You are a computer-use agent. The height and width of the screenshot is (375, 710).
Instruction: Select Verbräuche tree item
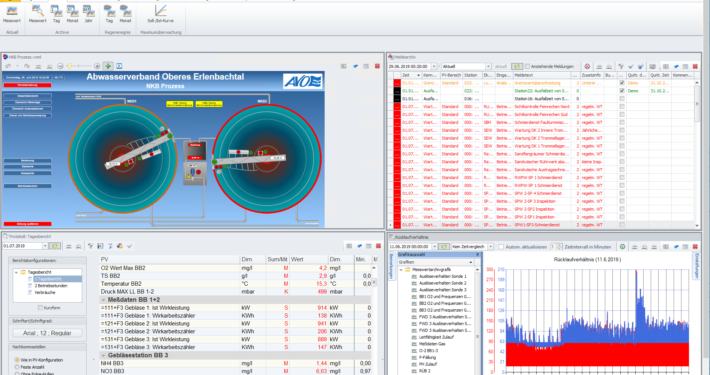pyautogui.click(x=45, y=293)
